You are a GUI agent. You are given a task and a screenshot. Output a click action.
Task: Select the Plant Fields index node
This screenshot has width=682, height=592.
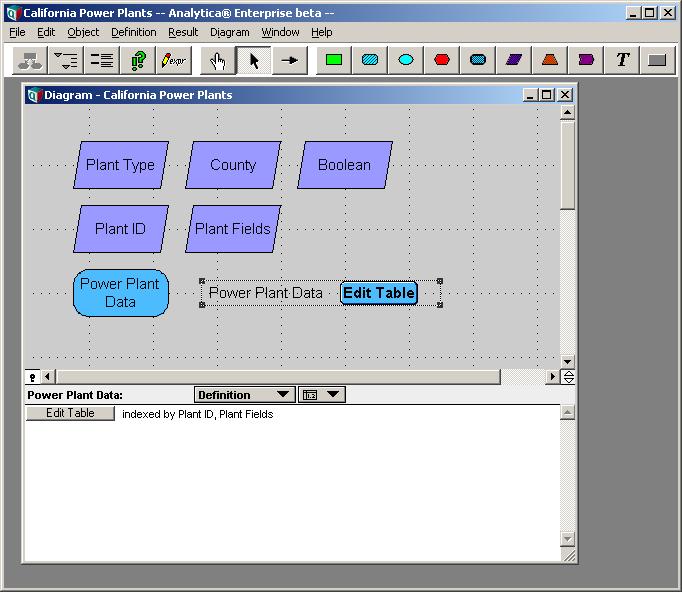click(233, 229)
